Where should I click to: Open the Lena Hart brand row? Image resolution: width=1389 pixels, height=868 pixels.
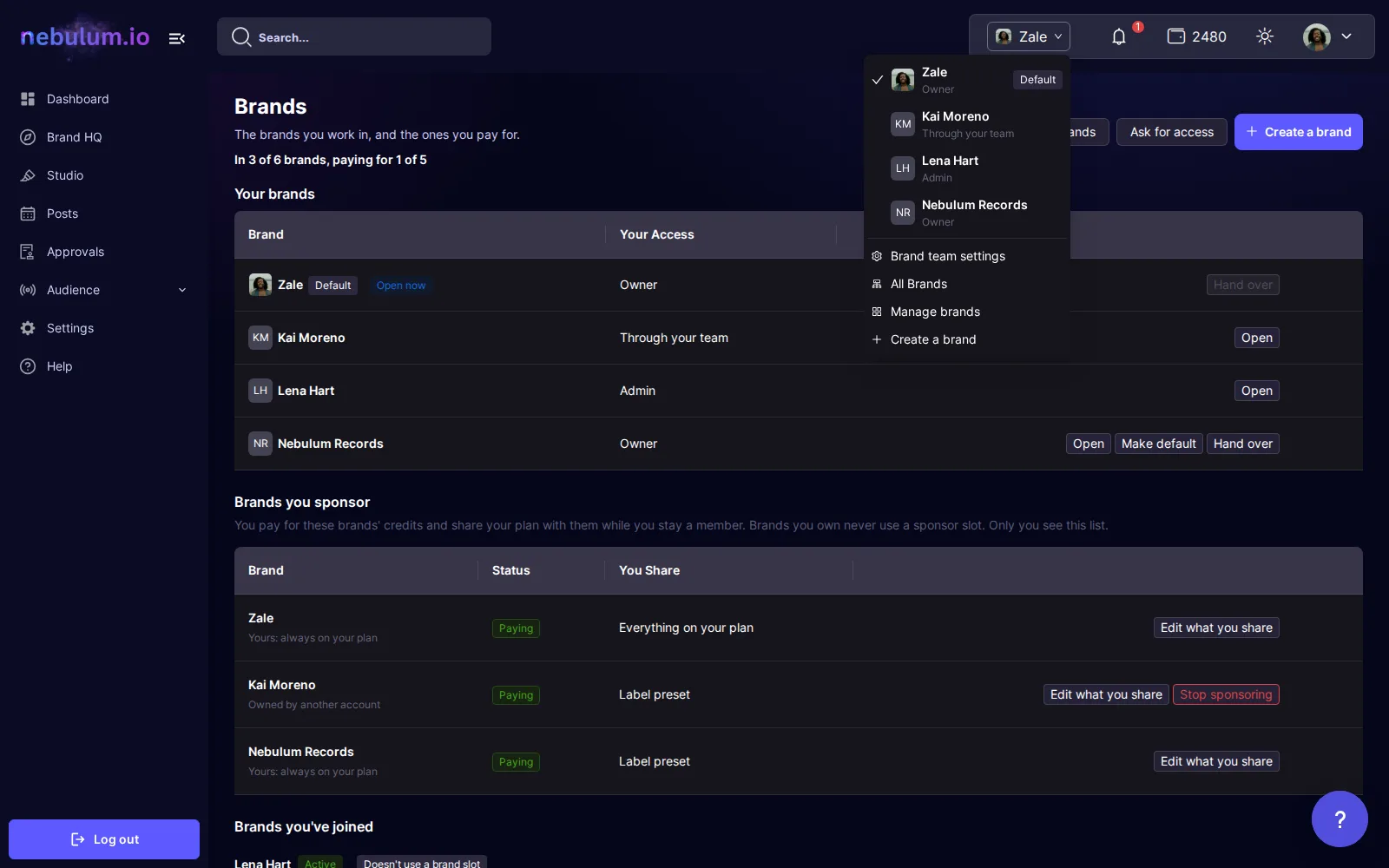(1257, 391)
